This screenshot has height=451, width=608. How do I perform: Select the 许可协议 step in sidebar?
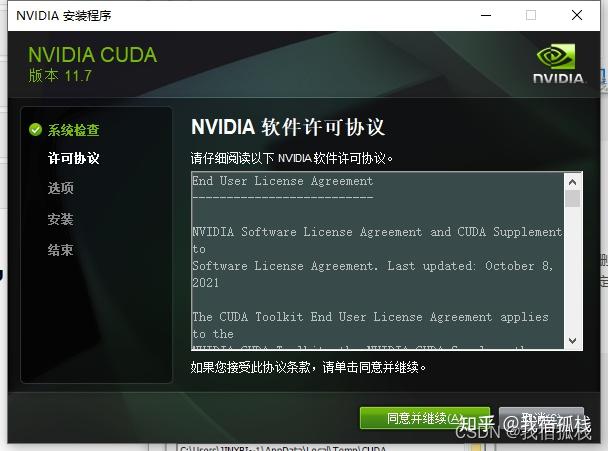click(74, 158)
